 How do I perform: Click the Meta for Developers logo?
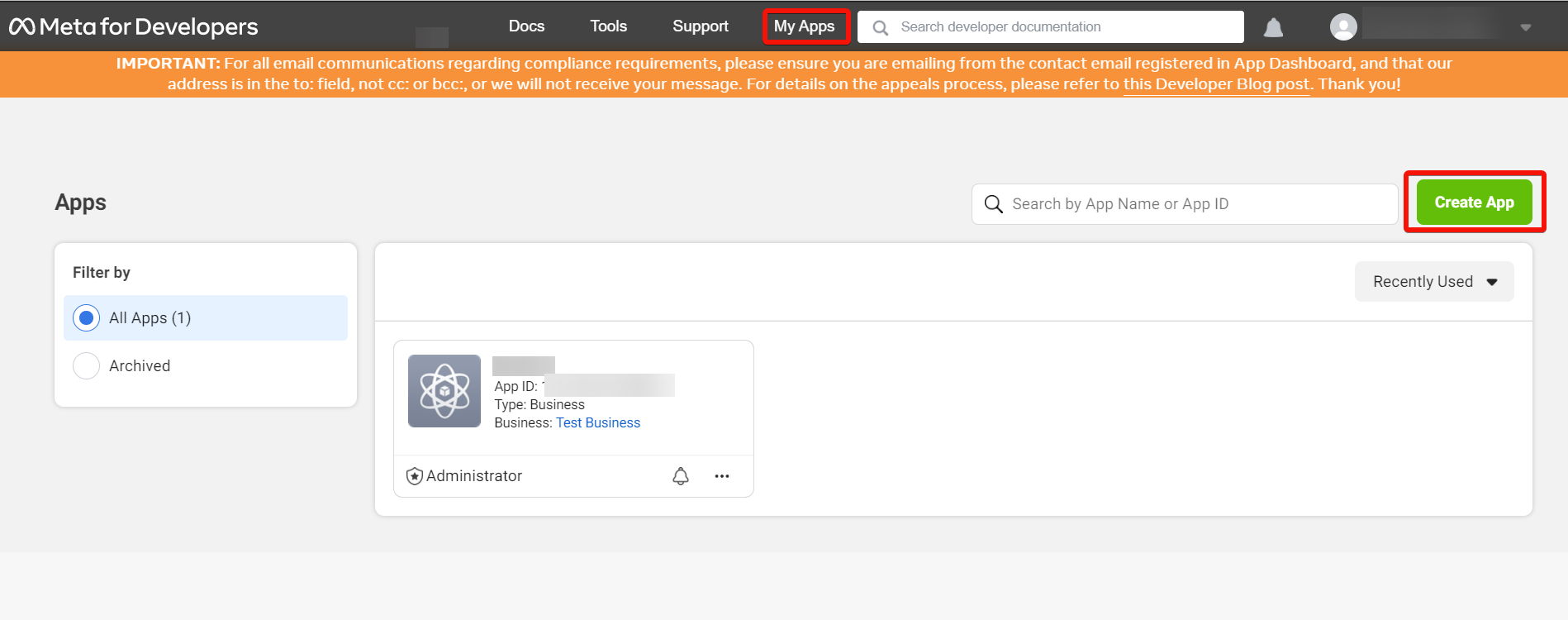134,27
